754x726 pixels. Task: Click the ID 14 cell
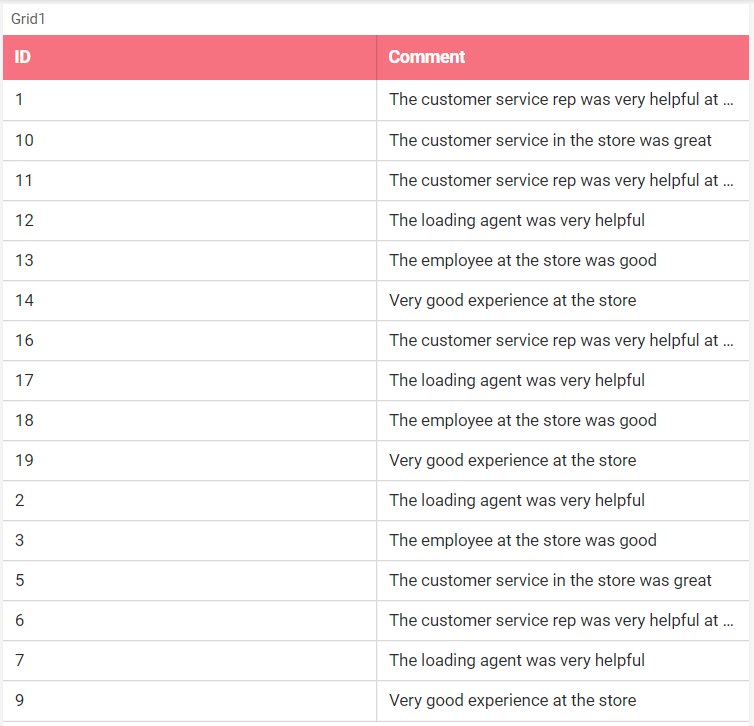(189, 300)
